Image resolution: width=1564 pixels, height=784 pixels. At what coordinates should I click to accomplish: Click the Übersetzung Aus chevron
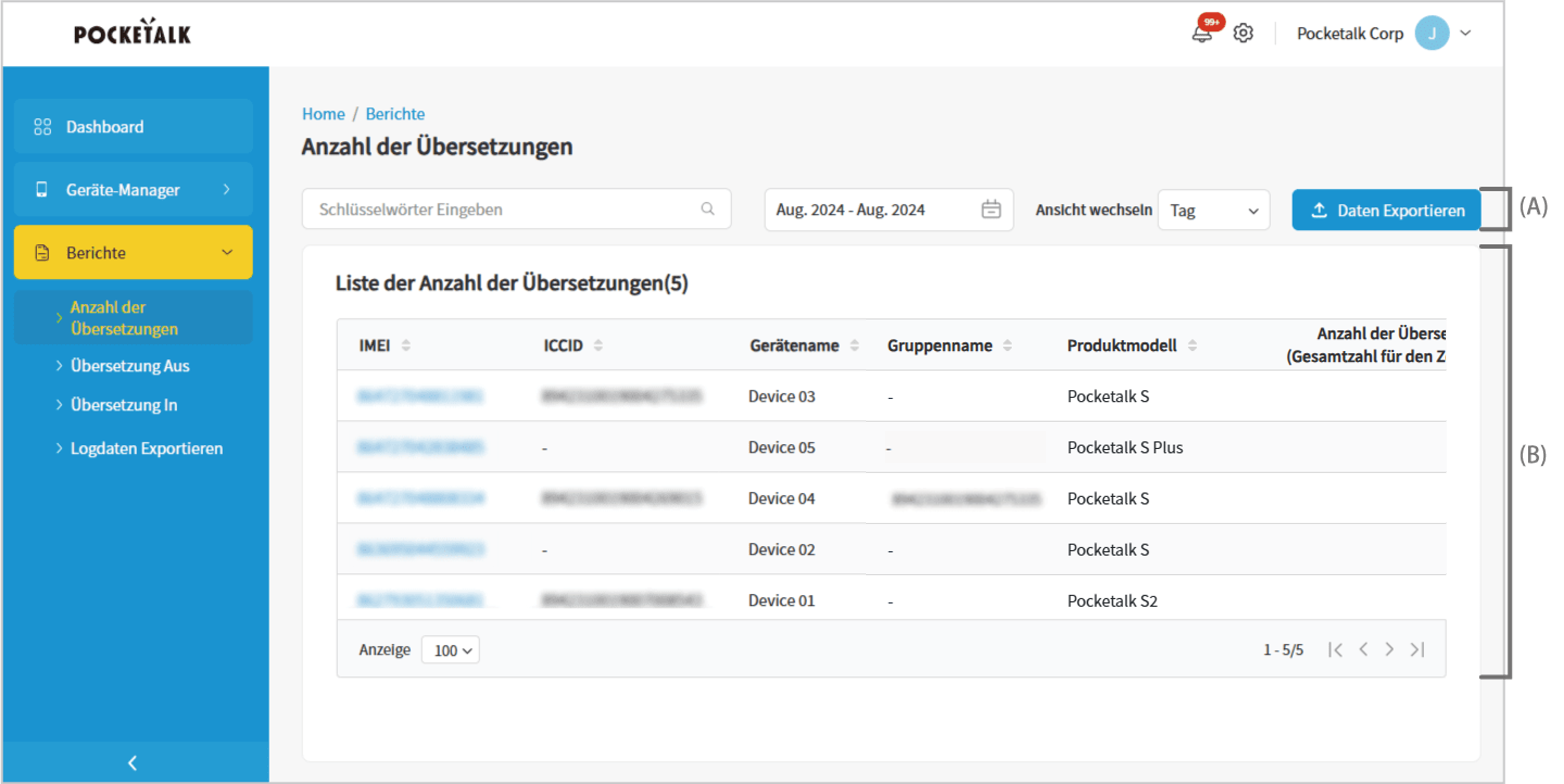coord(59,365)
